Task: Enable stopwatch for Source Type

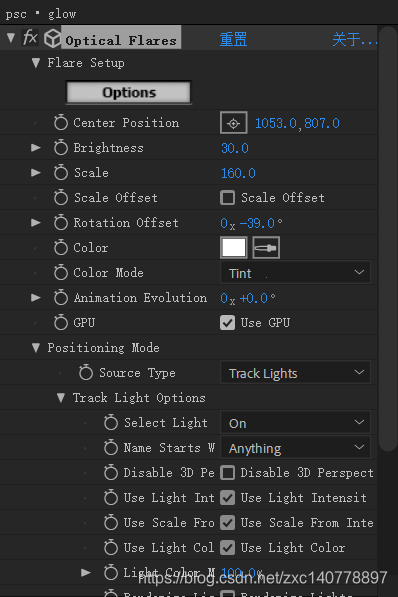Action: pos(86,372)
